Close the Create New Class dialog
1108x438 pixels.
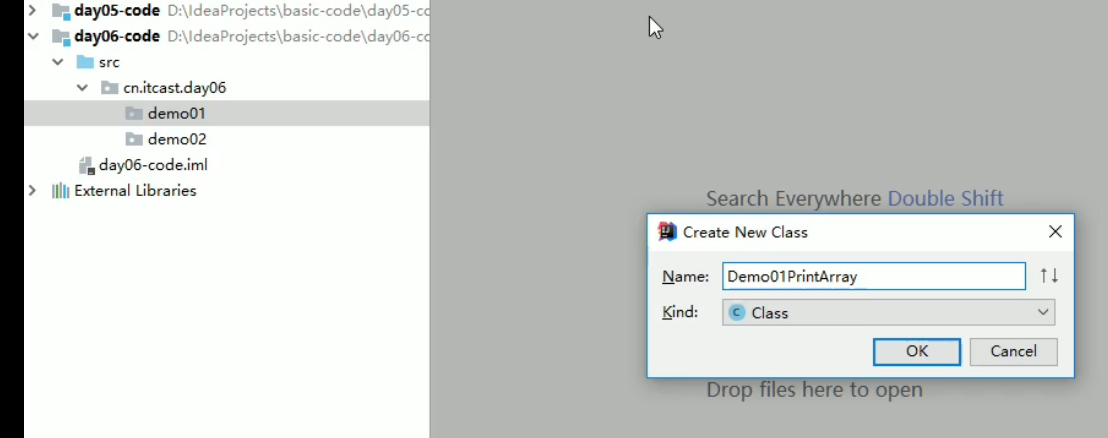click(x=1055, y=232)
